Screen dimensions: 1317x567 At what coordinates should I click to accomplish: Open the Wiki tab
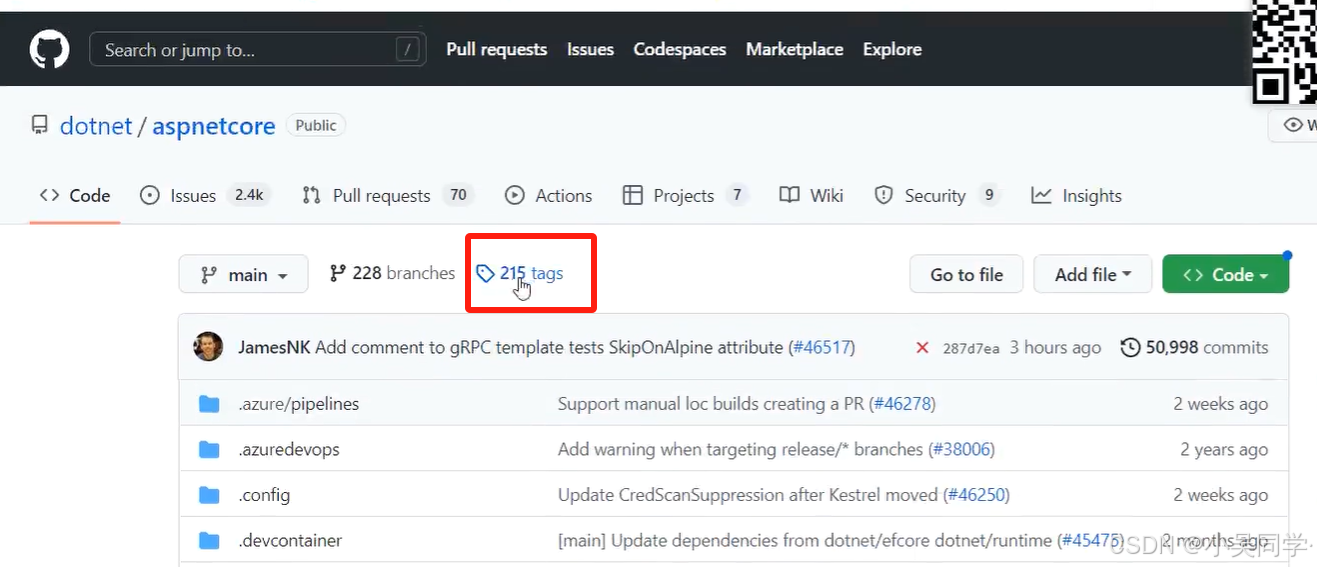click(x=812, y=196)
